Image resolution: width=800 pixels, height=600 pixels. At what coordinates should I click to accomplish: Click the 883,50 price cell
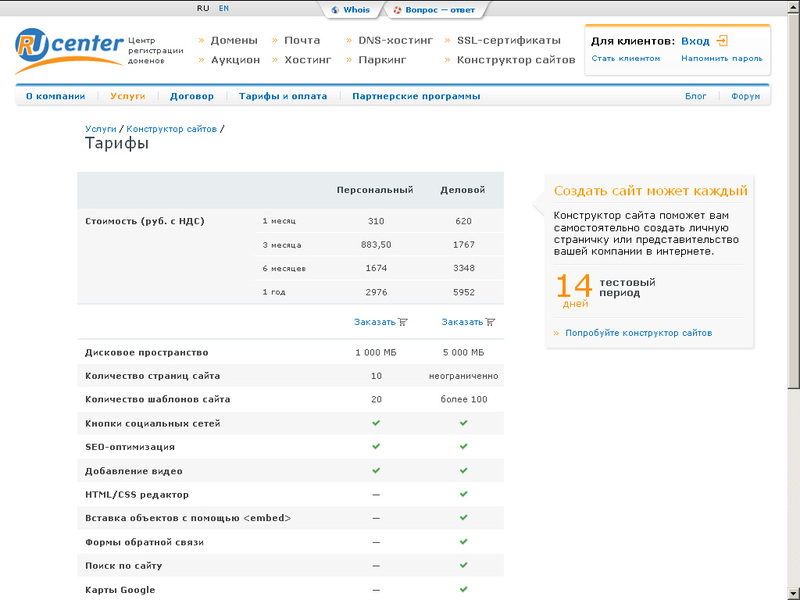pyautogui.click(x=376, y=245)
